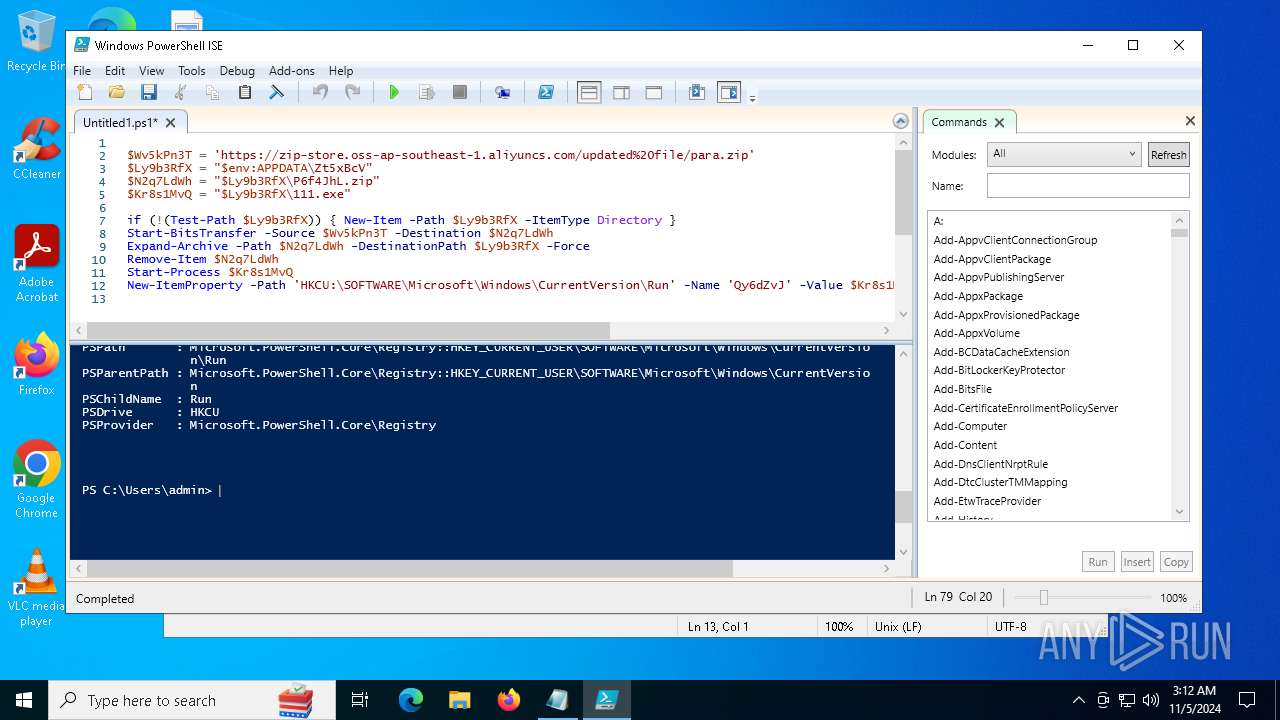Image resolution: width=1280 pixels, height=720 pixels.
Task: Click the Start button on taskbar
Action: [x=24, y=700]
